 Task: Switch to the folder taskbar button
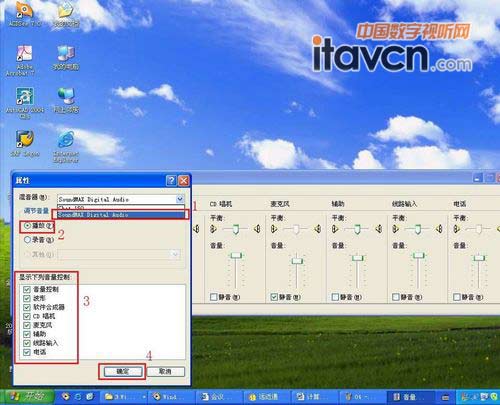[x=125, y=397]
